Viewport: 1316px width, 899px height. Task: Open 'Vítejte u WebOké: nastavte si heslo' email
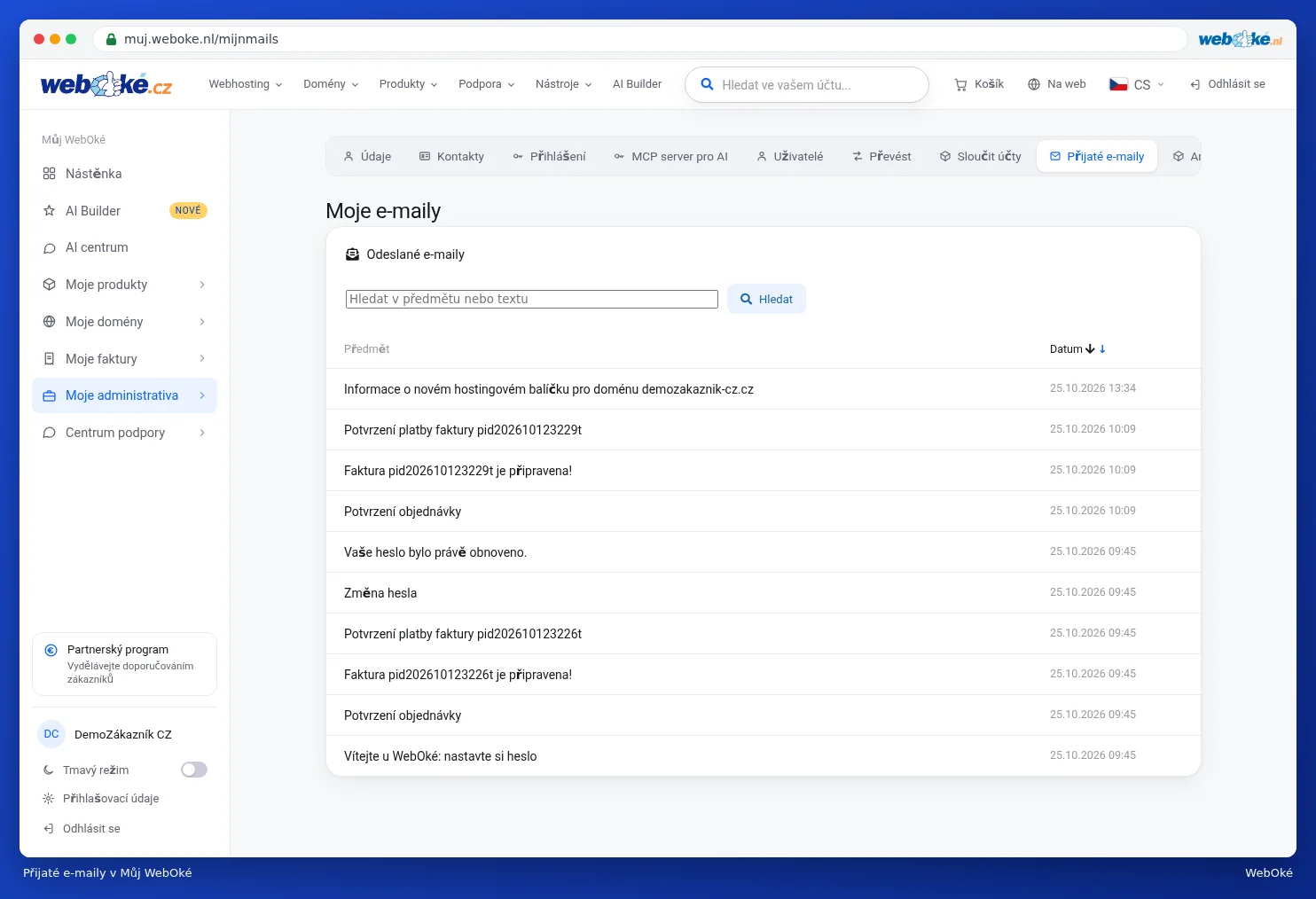pos(764,756)
